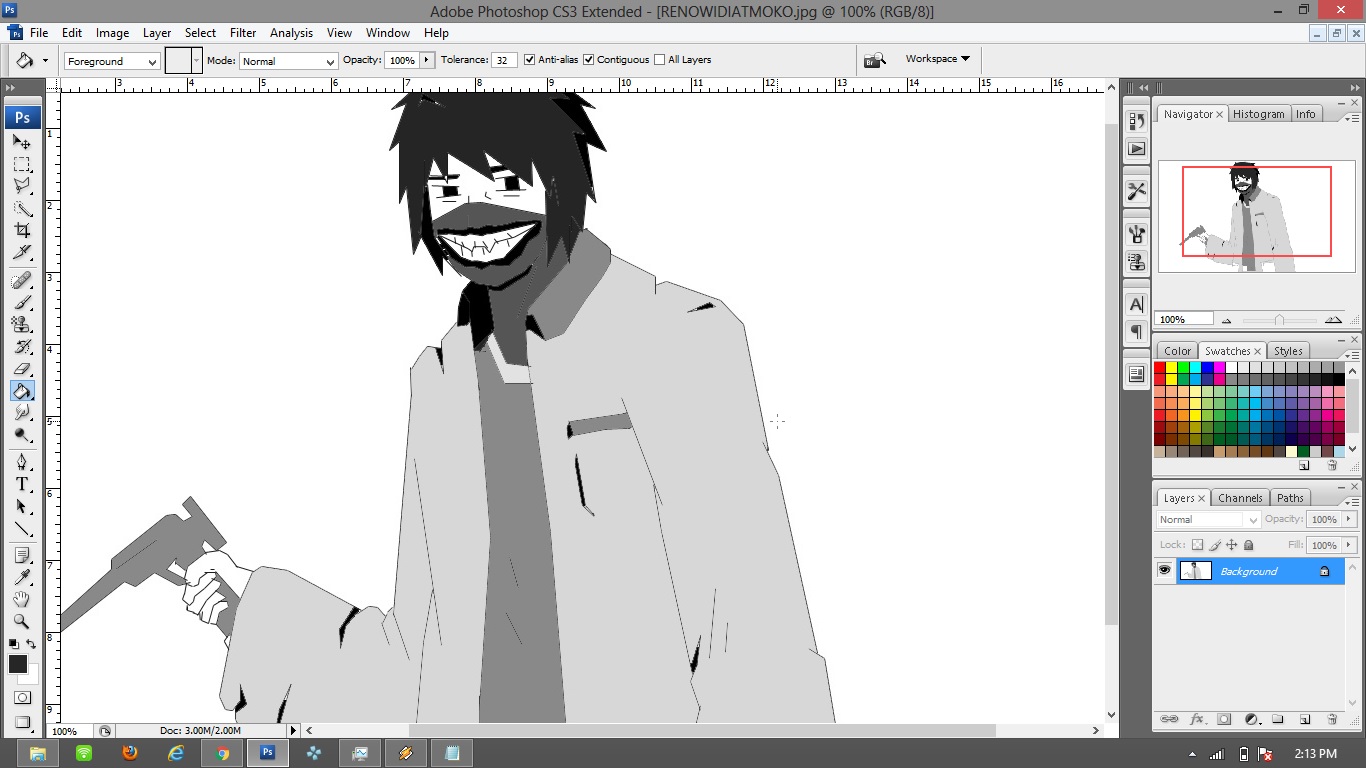The image size is (1366, 768).
Task: Select the Crop tool
Action: pos(22,228)
